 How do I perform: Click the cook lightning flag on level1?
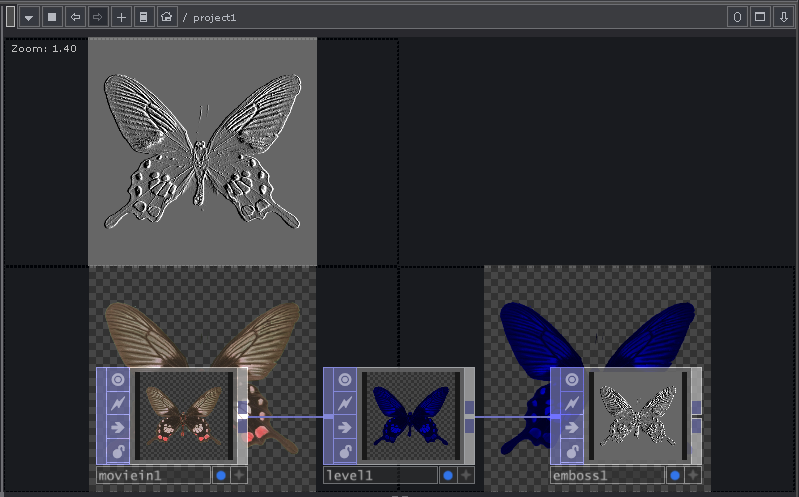[345, 403]
